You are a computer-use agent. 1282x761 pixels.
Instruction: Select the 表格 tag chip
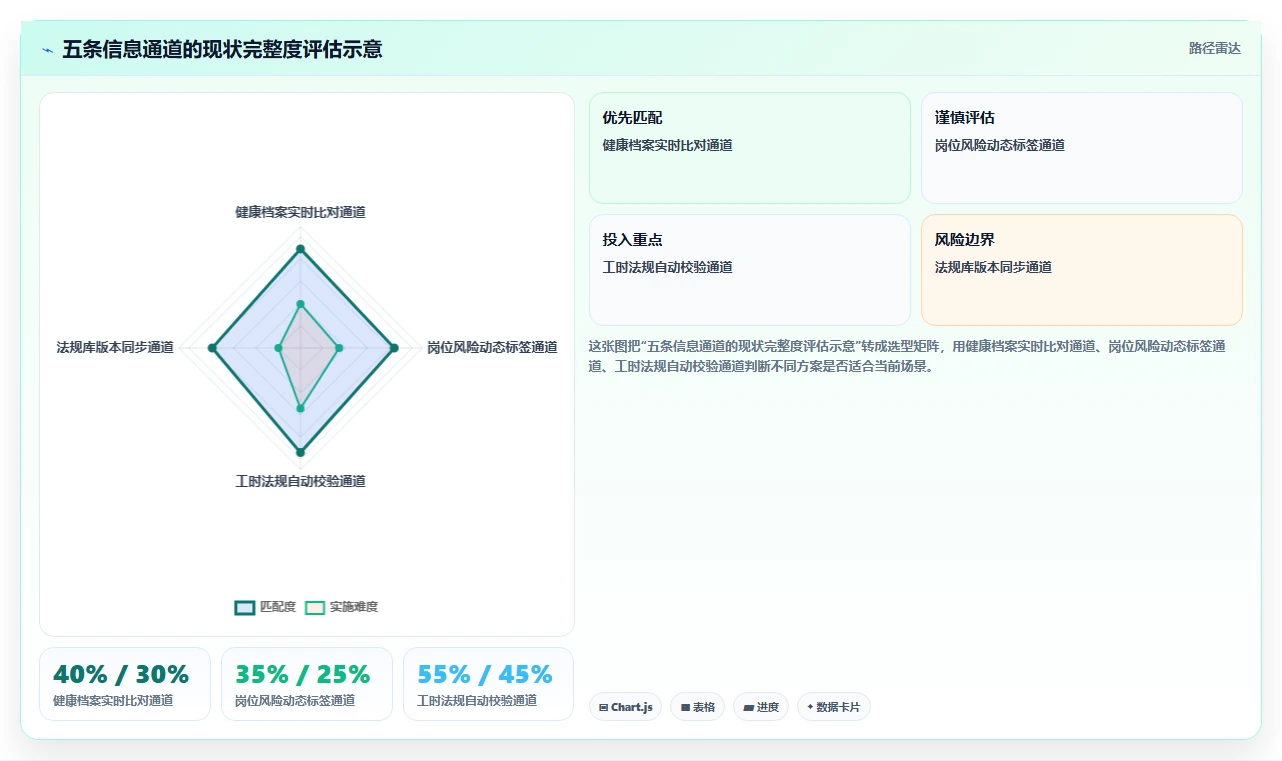(x=697, y=707)
